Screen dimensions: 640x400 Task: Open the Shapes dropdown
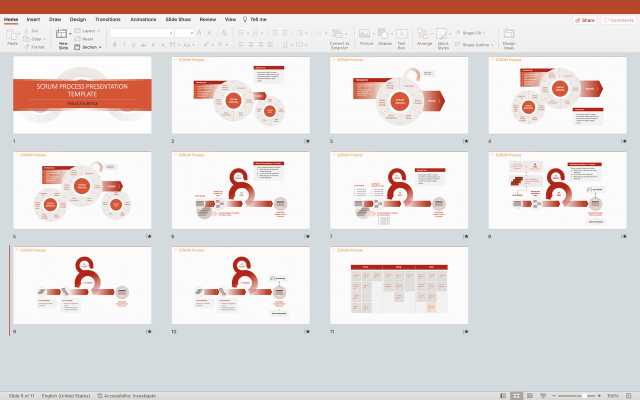[384, 35]
